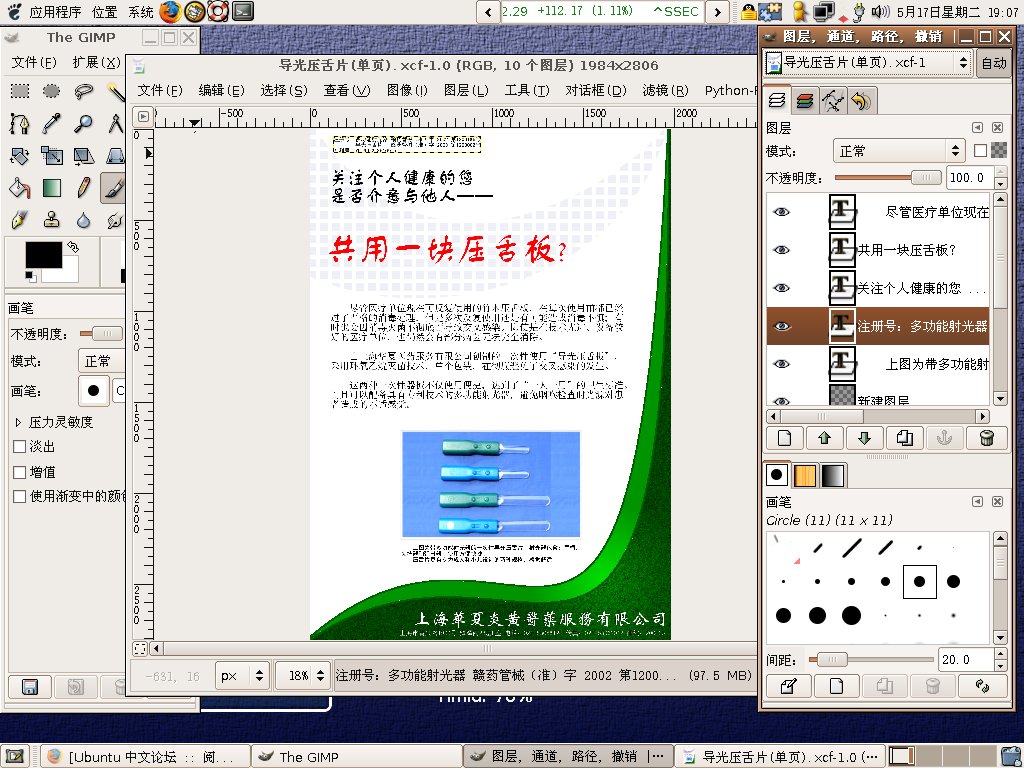Duplicate the selected layer
Viewport: 1024px width, 768px height.
point(905,438)
